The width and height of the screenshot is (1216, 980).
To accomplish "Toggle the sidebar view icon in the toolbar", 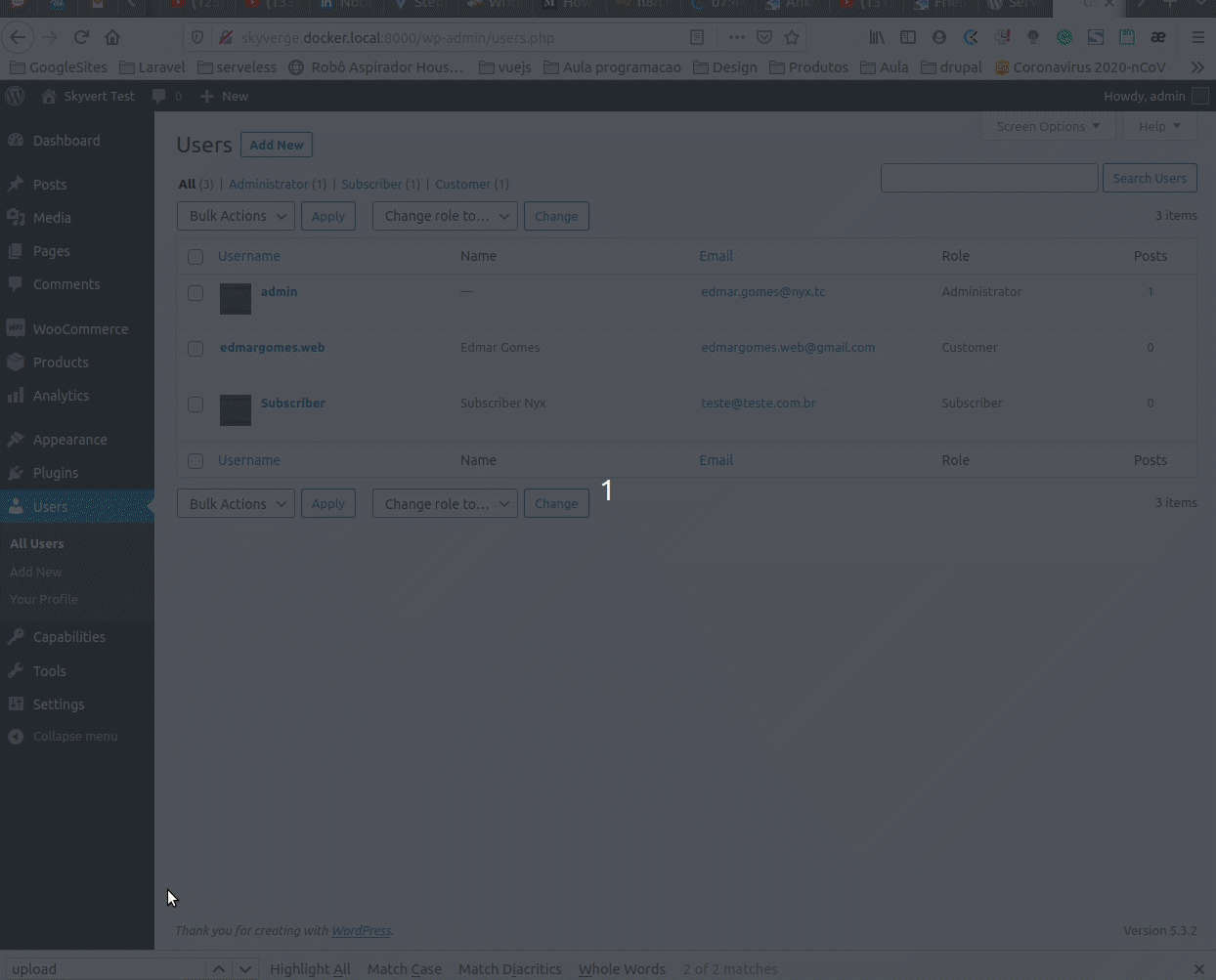I will [908, 37].
